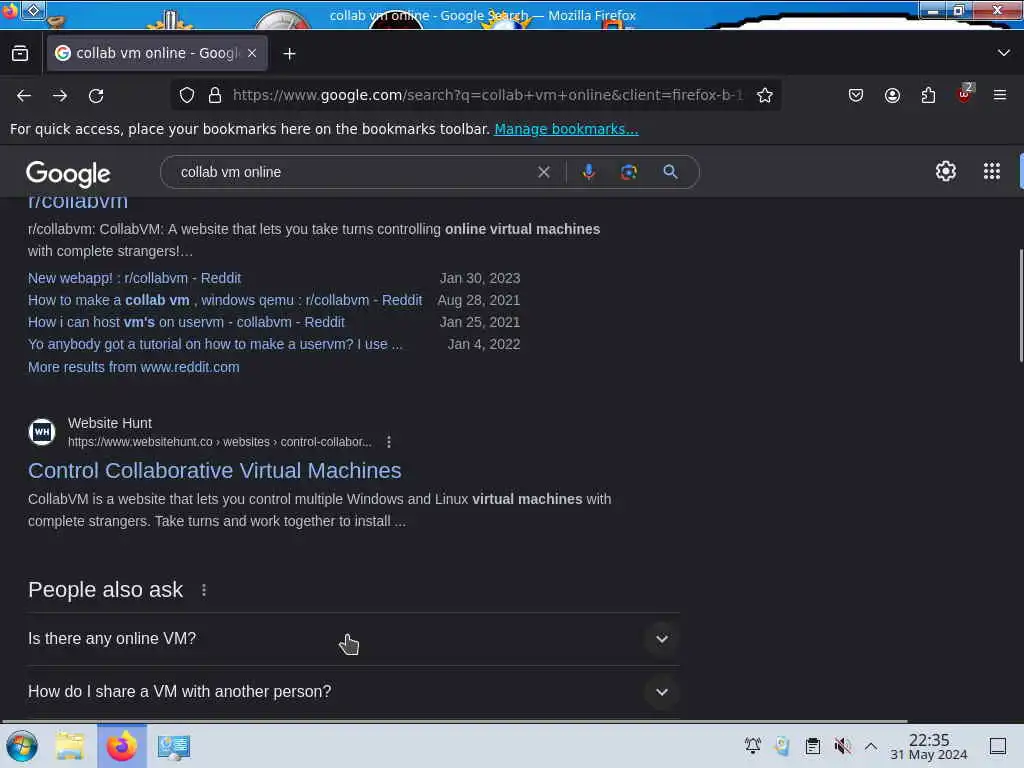Open r/collabvm result title
Image resolution: width=1024 pixels, height=768 pixels.
point(78,202)
